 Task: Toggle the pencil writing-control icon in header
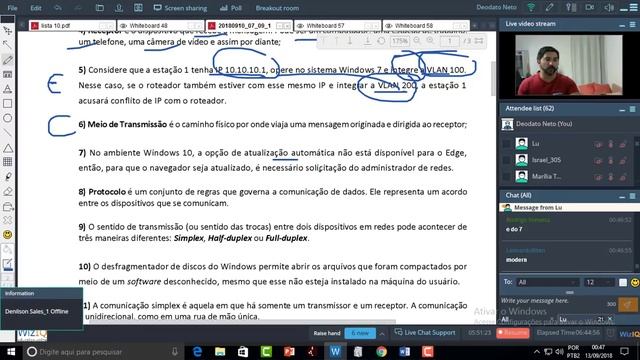point(549,7)
